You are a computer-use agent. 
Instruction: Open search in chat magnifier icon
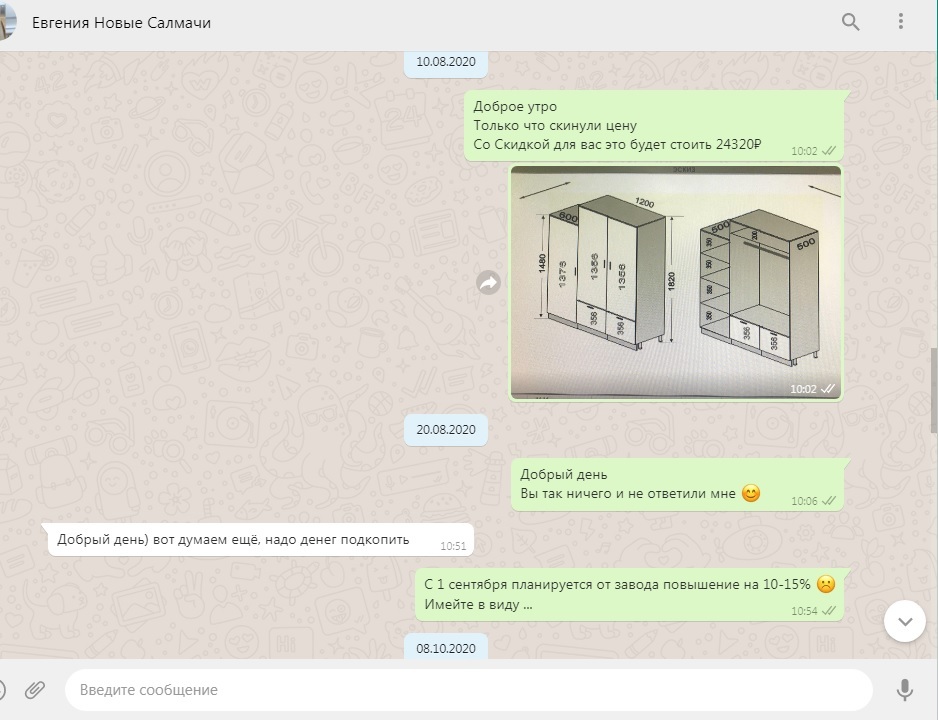click(x=850, y=22)
